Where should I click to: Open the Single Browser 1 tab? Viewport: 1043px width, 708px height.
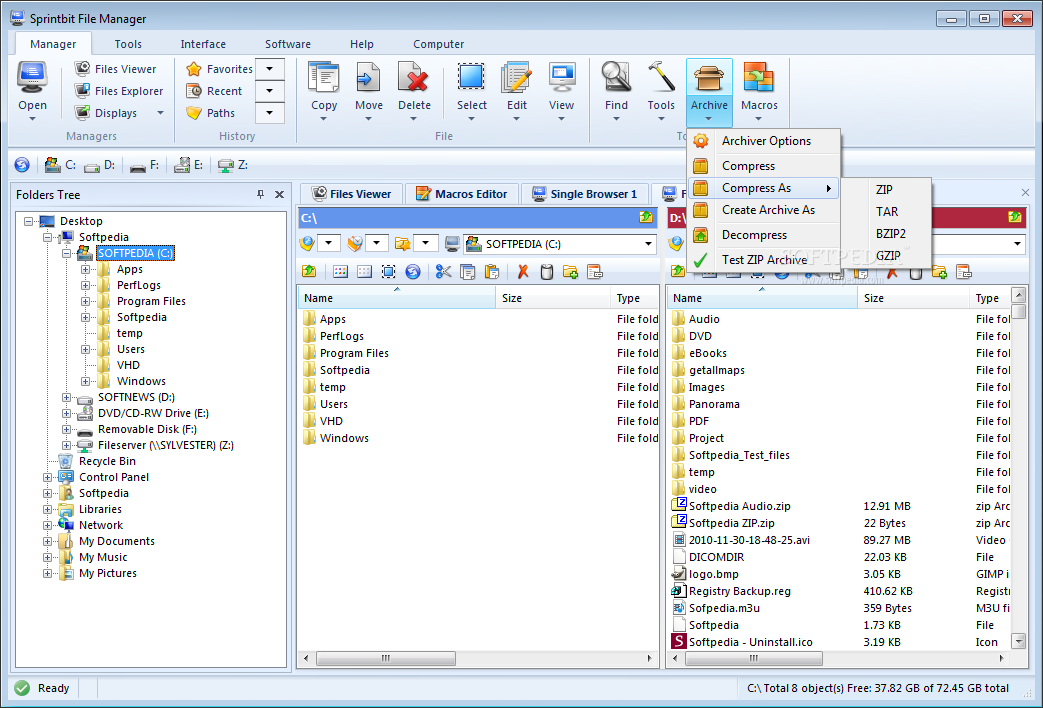[x=584, y=194]
